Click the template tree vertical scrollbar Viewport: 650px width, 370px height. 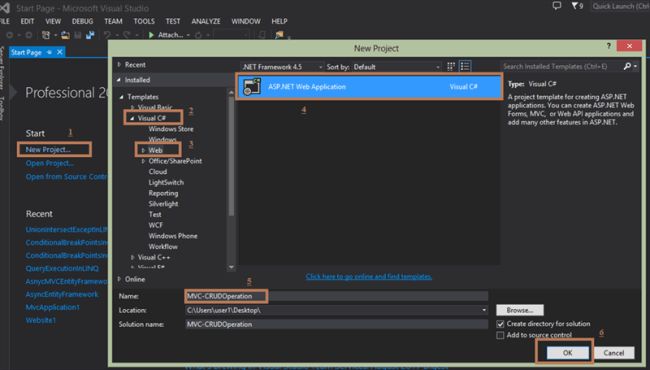tap(231, 157)
